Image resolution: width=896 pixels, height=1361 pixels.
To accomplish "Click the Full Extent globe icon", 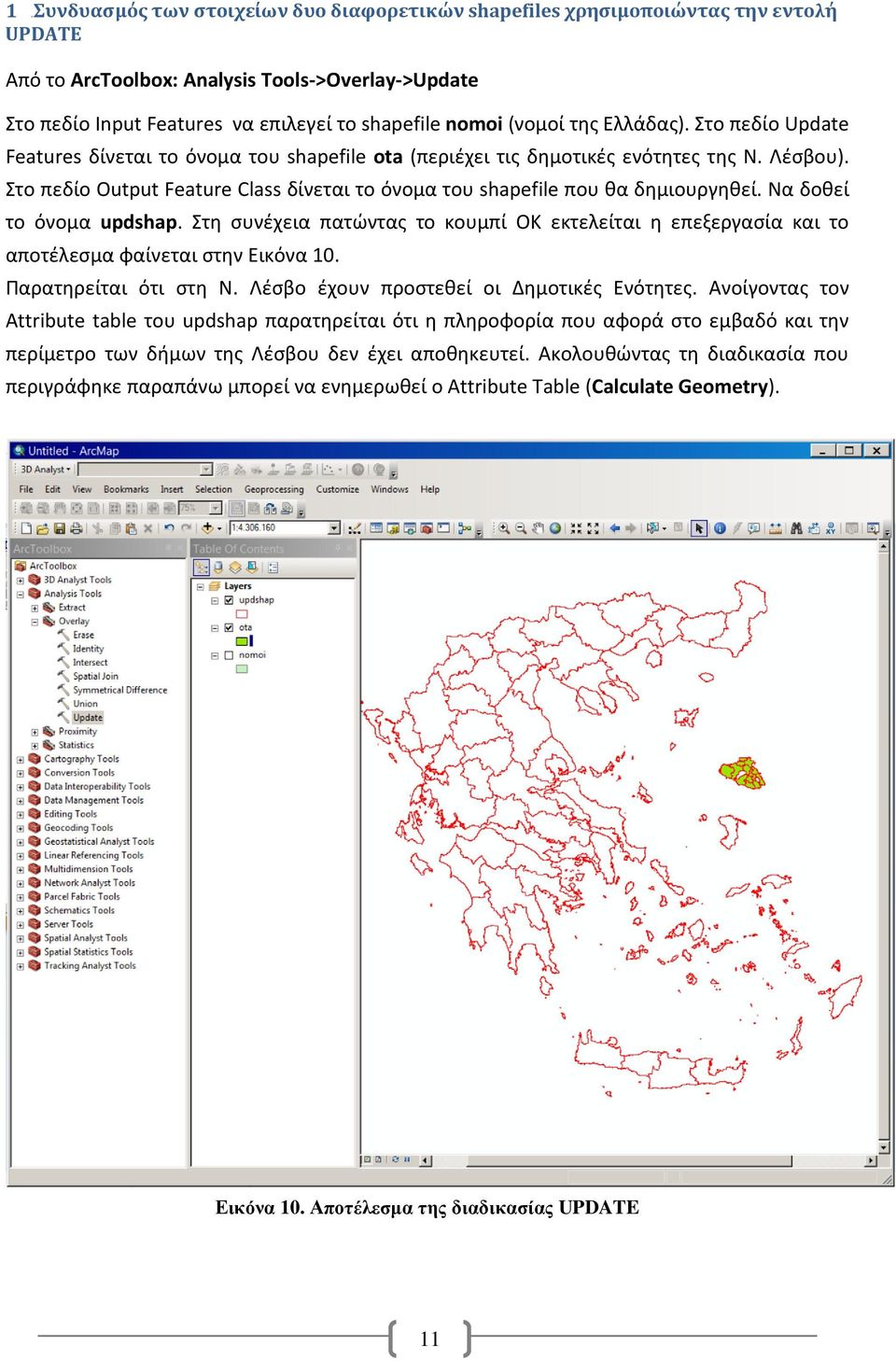I will coord(555,528).
